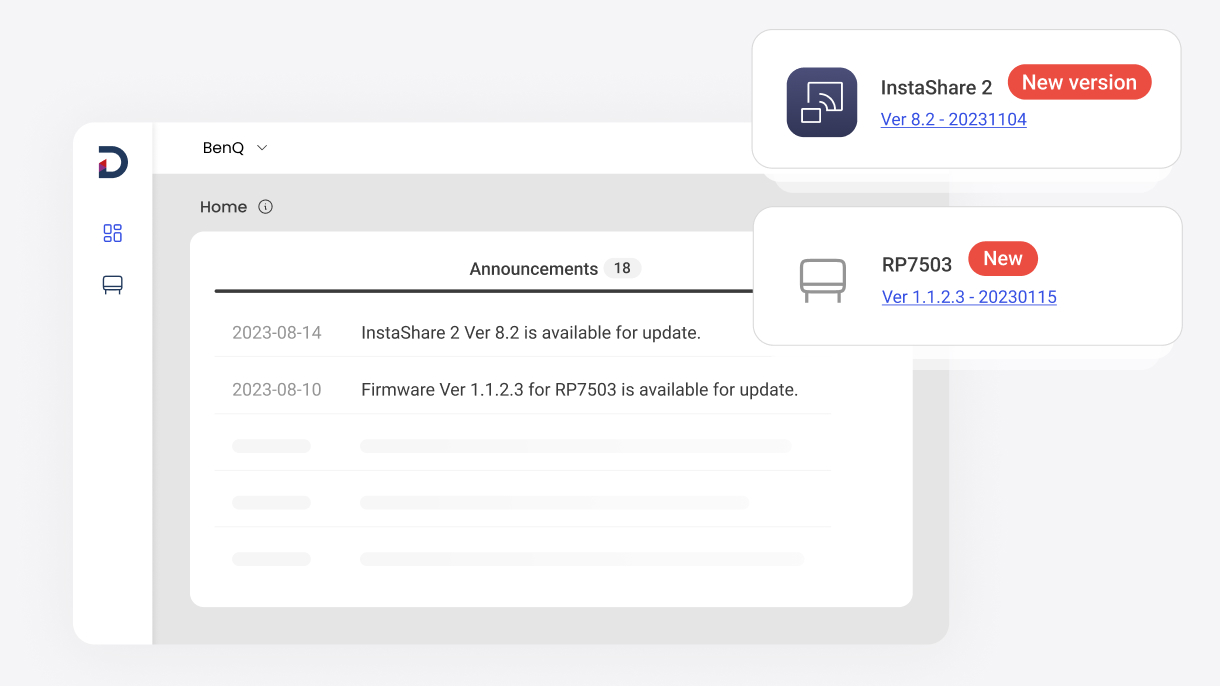Viewport: 1220px width, 686px height.
Task: Click the InstaShare 2 card title
Action: (936, 88)
